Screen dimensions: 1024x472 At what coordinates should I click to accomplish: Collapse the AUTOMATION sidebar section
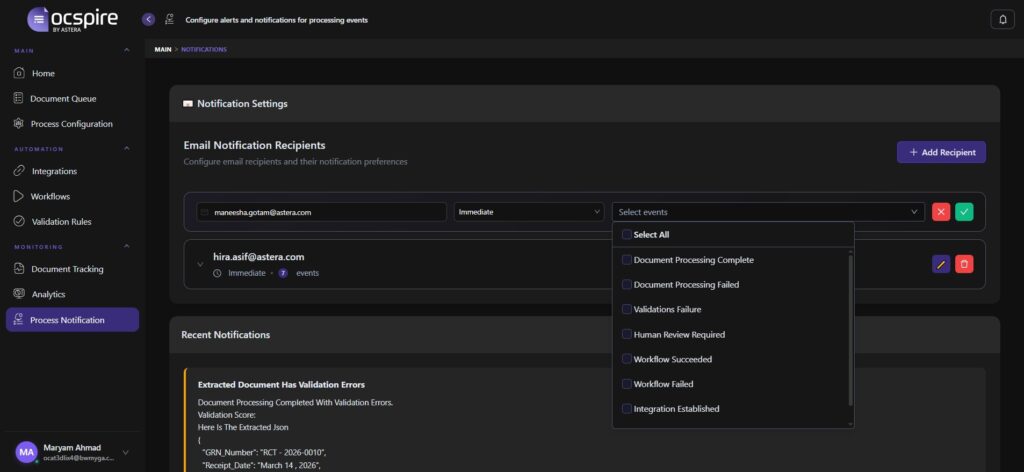coord(127,148)
